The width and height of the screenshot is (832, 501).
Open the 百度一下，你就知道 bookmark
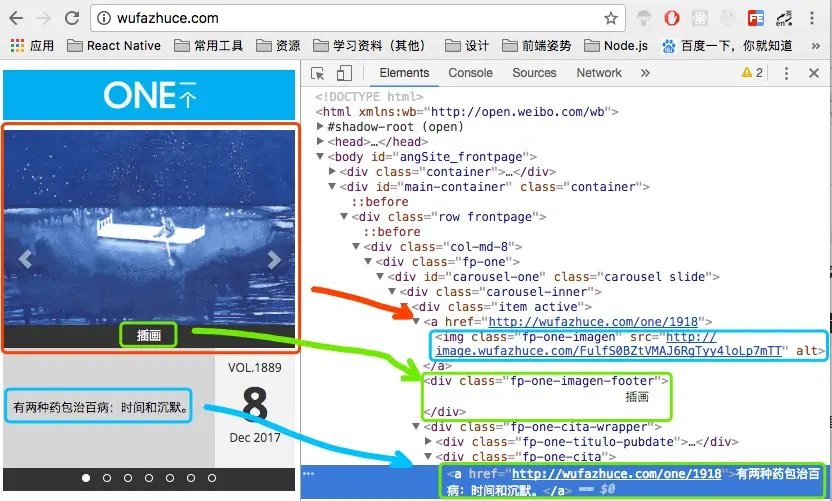pyautogui.click(x=726, y=46)
